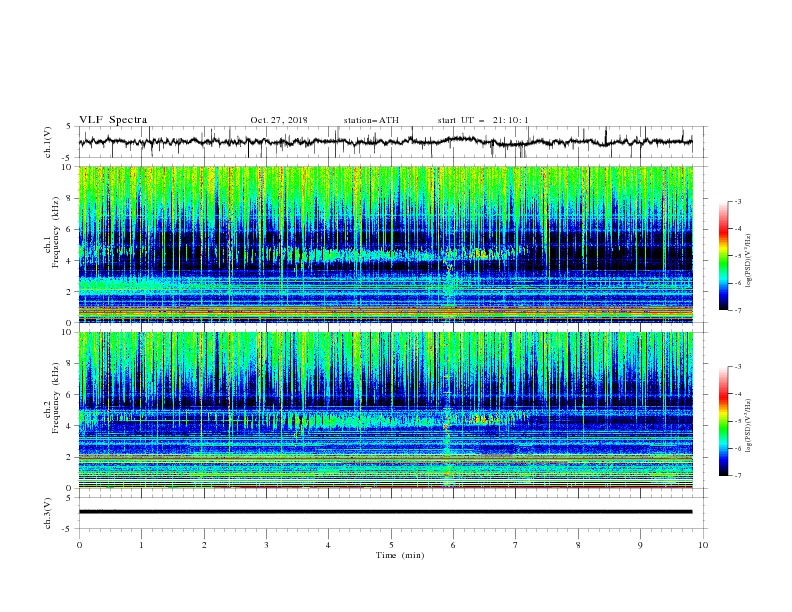Click the "-7" tick on lower colorbar
The image size is (792, 612).
click(737, 476)
